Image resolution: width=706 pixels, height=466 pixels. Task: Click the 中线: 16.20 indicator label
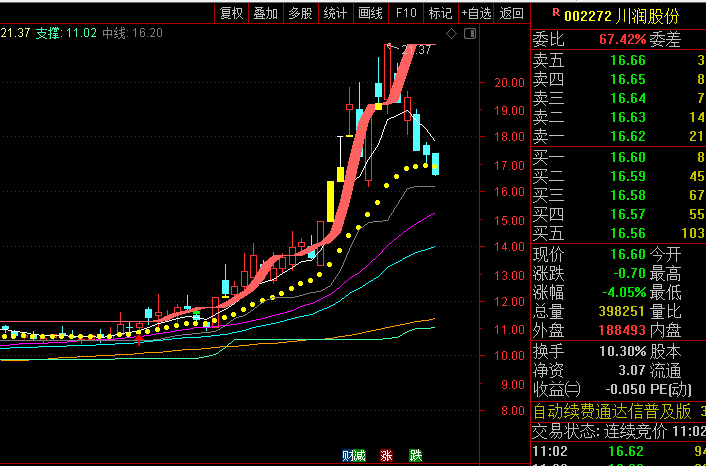click(132, 33)
